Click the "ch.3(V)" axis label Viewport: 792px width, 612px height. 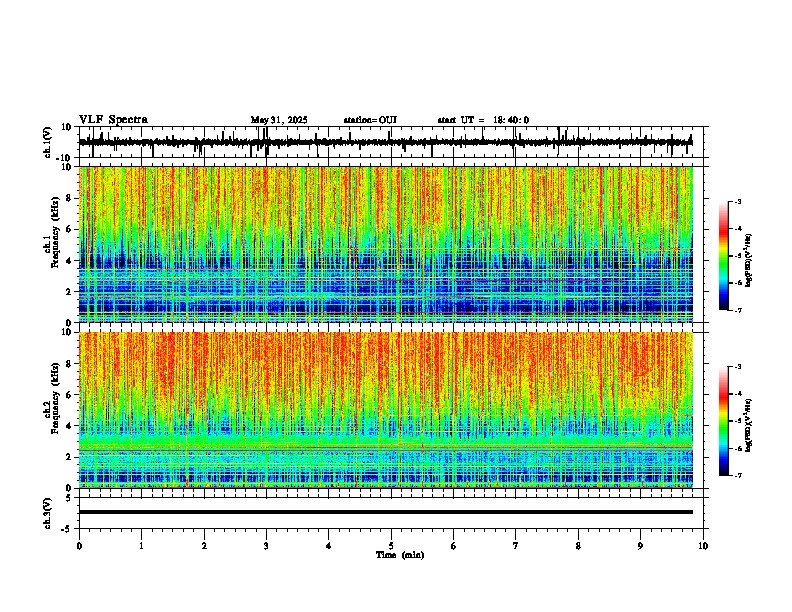click(48, 514)
